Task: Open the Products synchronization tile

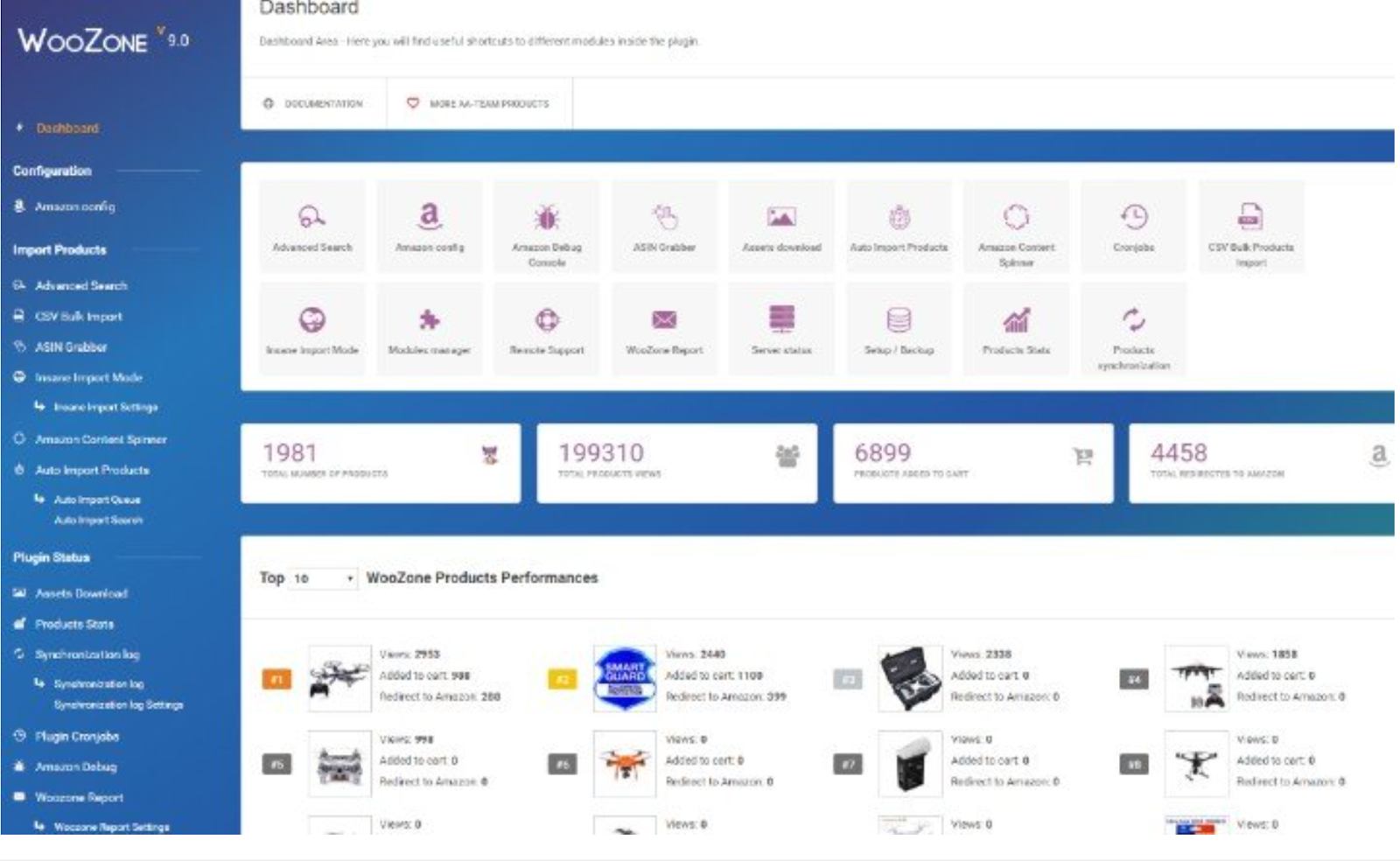Action: tap(1133, 330)
